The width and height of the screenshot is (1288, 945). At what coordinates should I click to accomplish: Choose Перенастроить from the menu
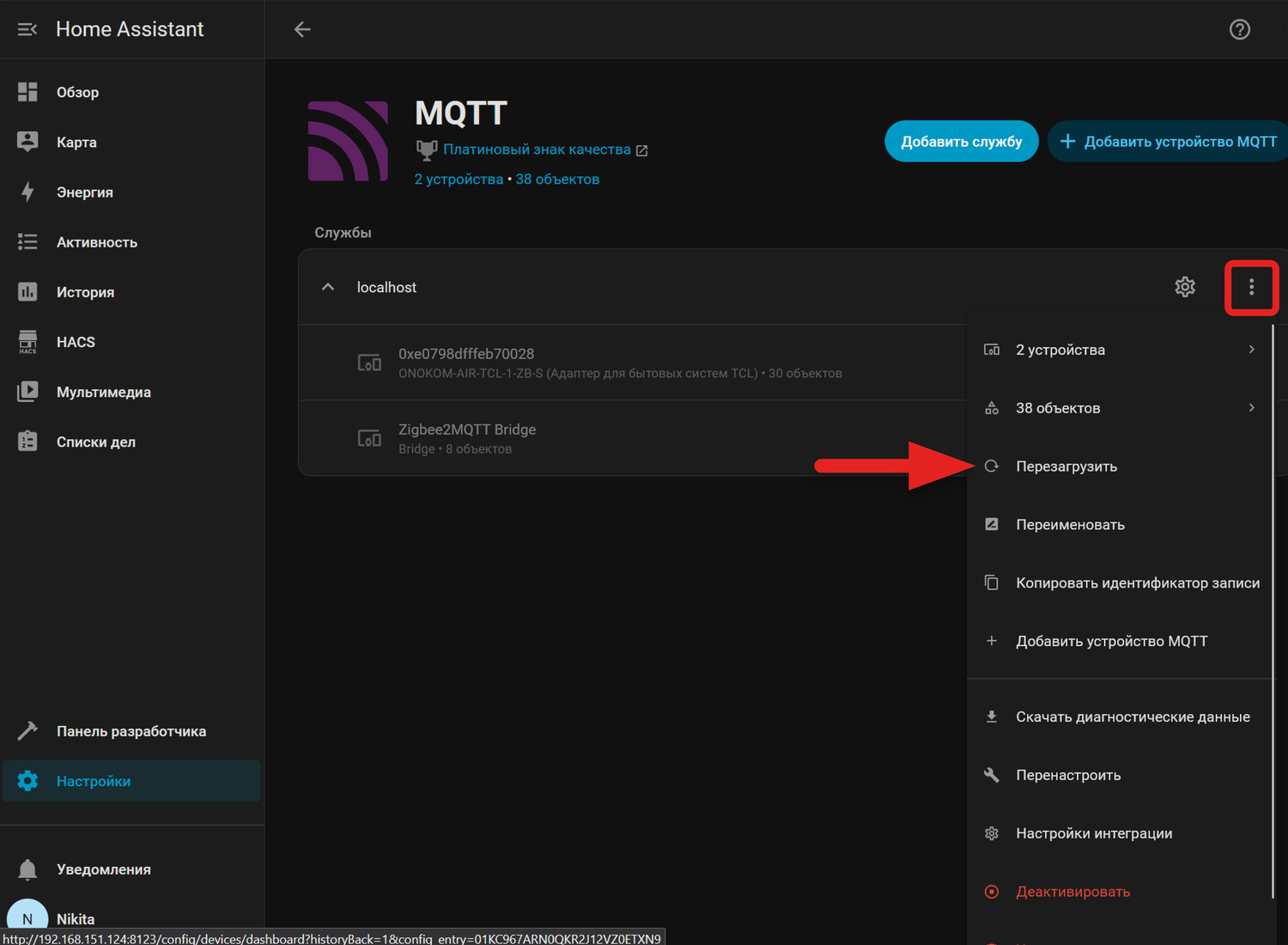[1120, 776]
